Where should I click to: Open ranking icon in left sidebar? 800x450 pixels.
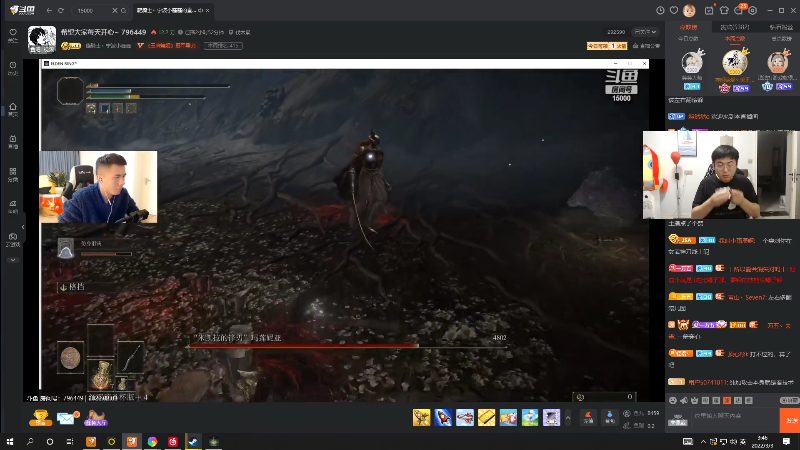tap(13, 206)
